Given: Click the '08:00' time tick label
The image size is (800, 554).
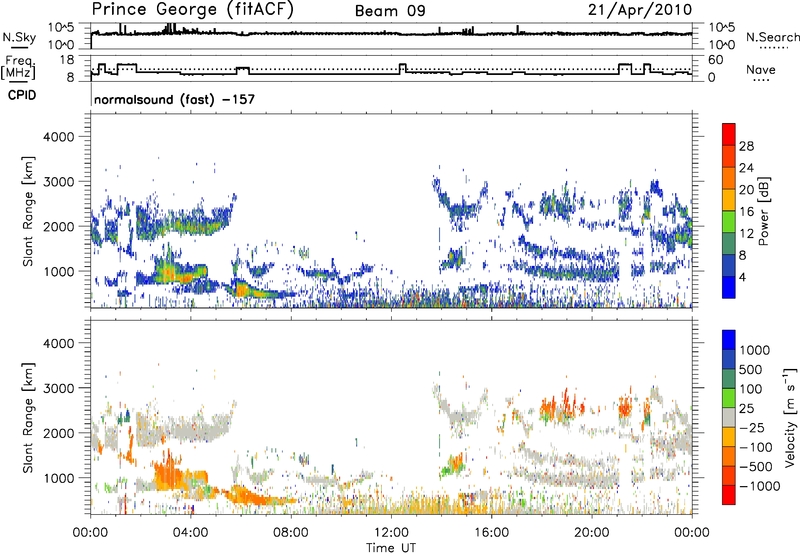Looking at the screenshot, I should tap(291, 533).
